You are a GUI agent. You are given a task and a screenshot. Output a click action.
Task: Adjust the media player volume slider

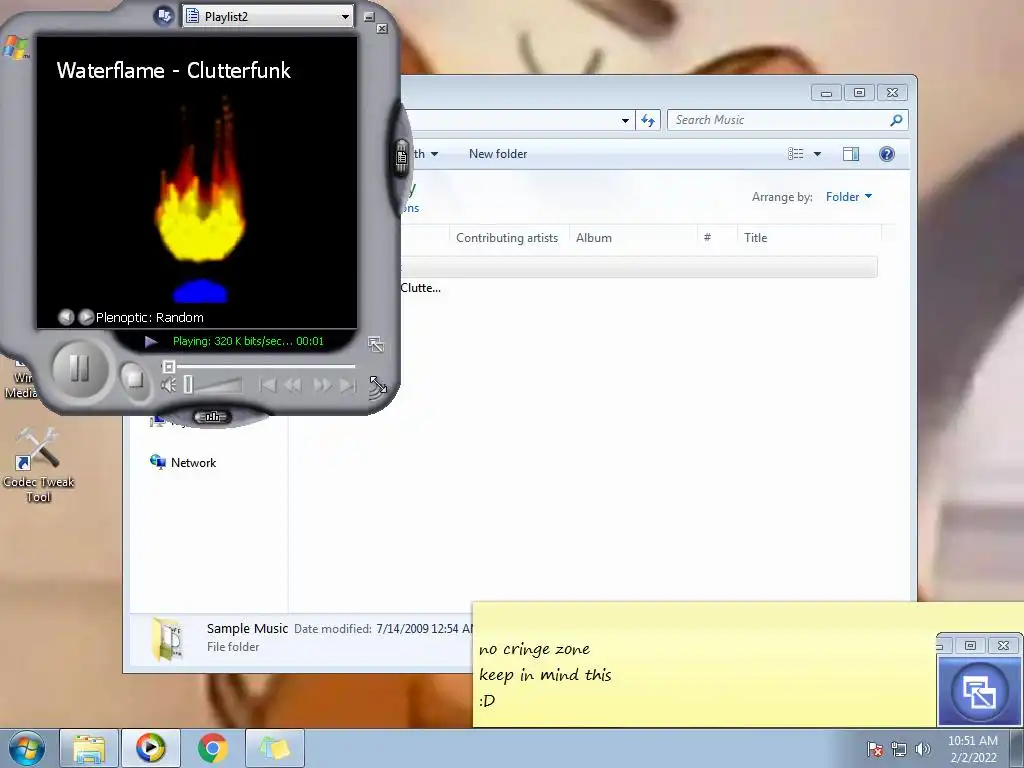coord(214,385)
